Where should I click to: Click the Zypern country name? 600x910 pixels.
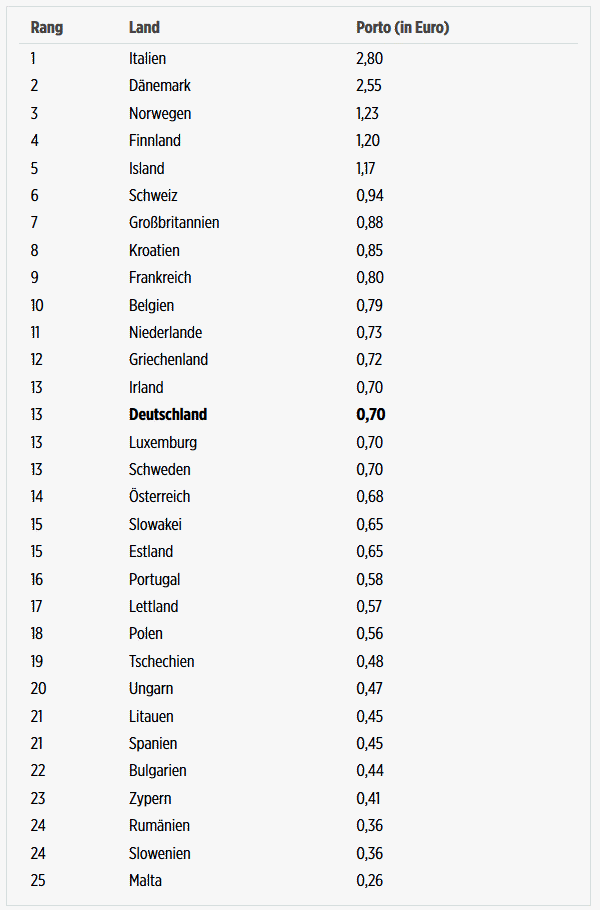pos(150,798)
